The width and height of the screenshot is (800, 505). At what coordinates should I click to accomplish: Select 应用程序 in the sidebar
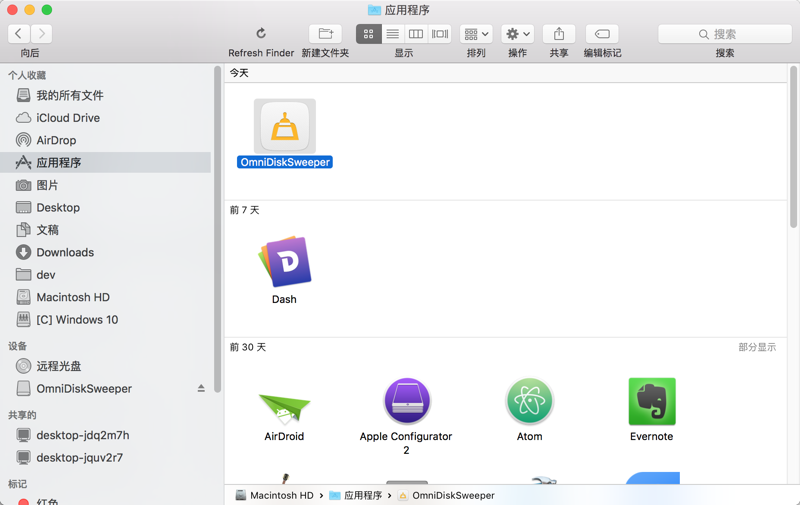[106, 163]
